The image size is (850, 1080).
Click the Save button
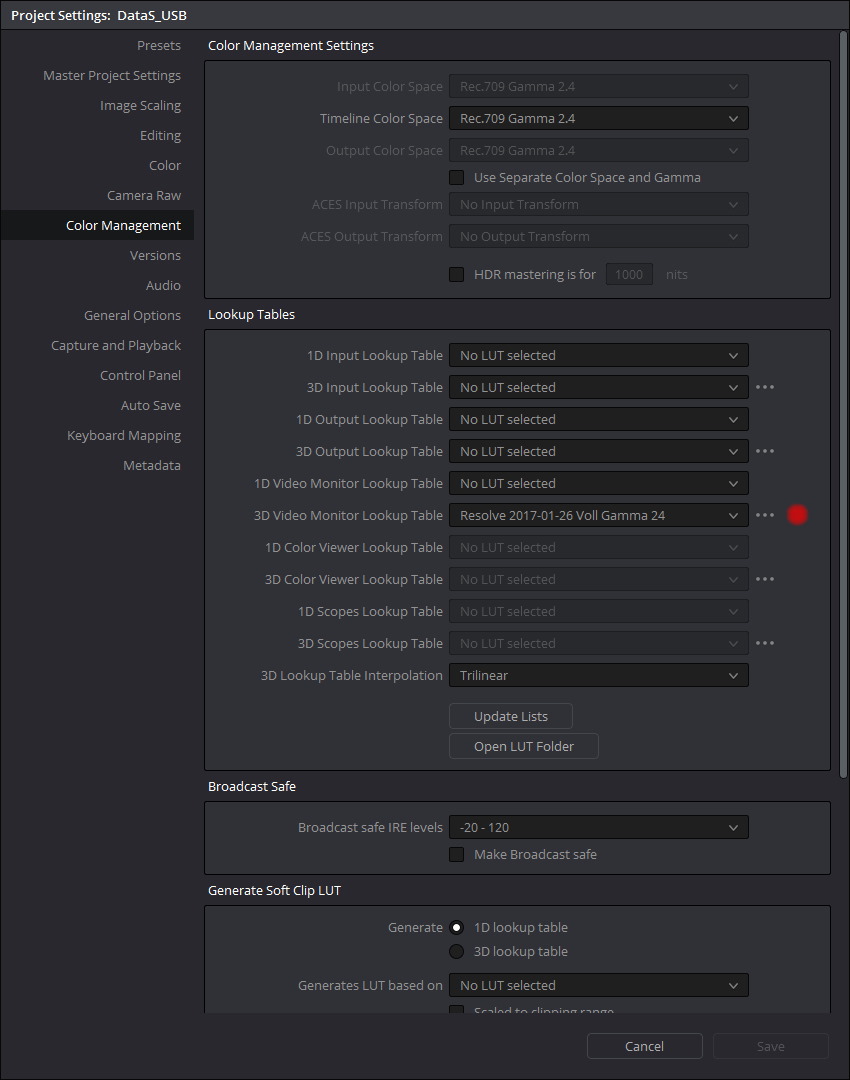(771, 1046)
